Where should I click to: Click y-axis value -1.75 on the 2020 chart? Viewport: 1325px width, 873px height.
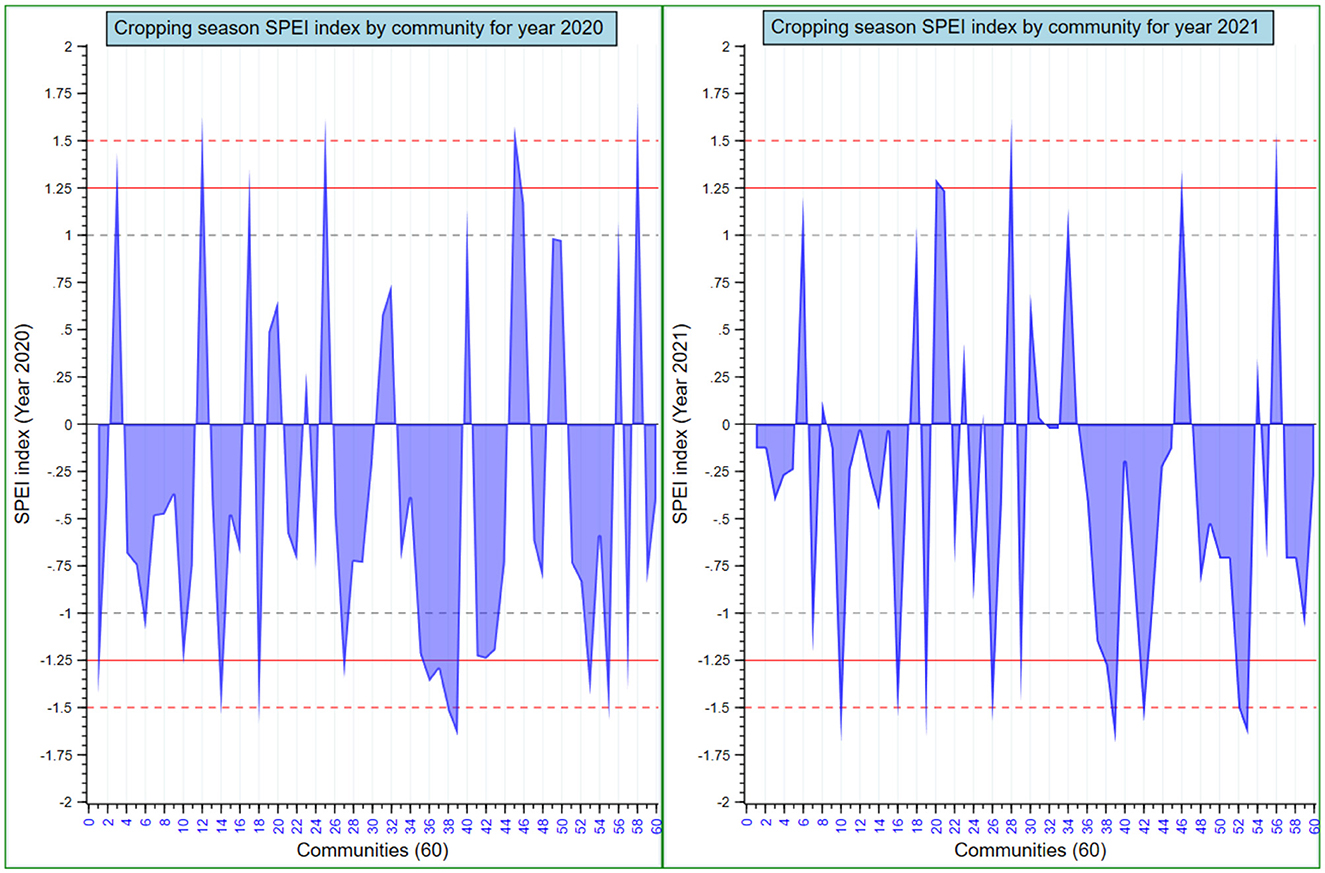click(x=57, y=755)
